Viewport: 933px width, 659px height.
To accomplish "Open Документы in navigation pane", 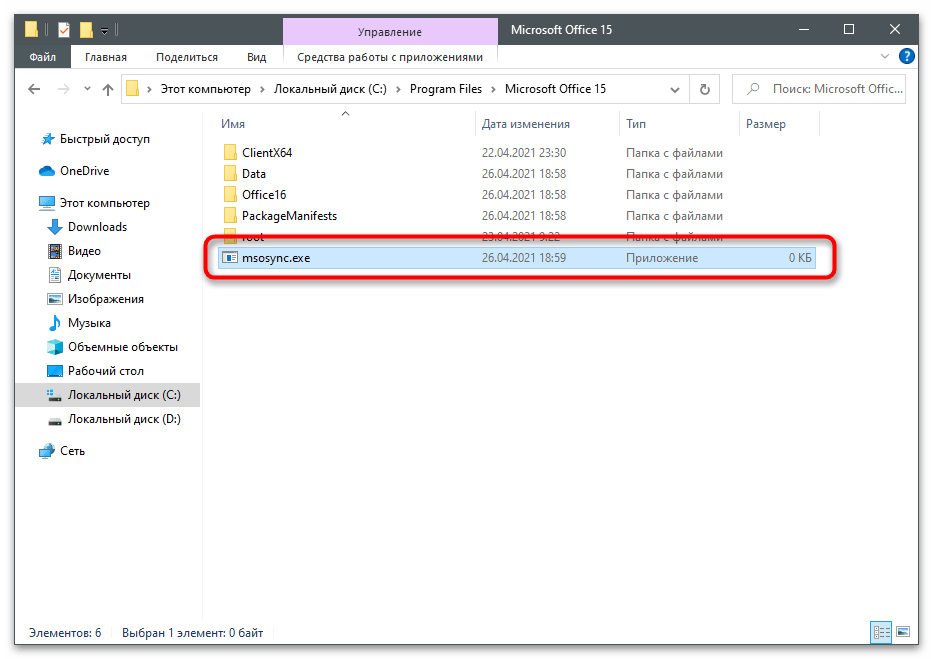I will point(99,275).
